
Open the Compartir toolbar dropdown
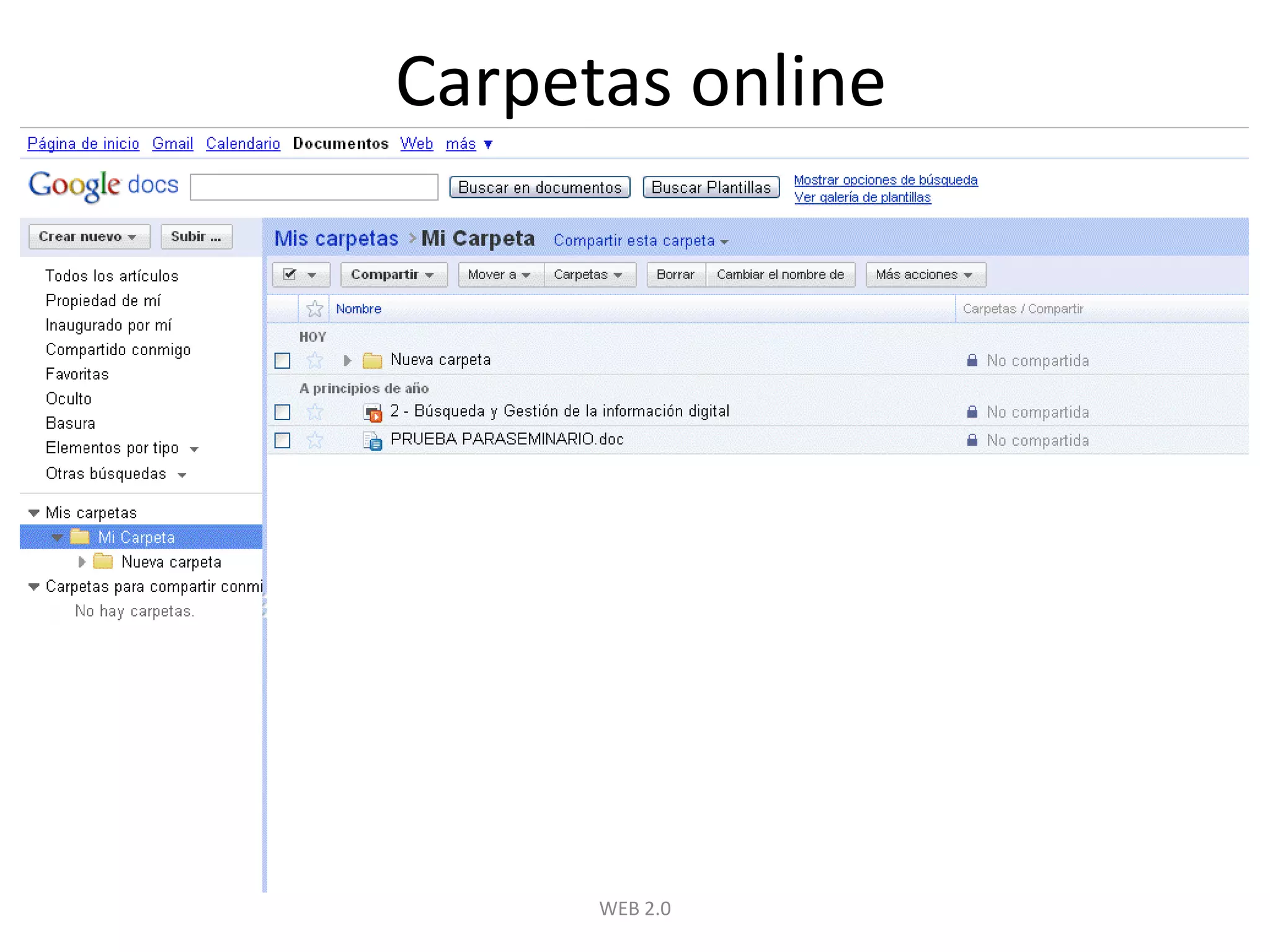point(394,275)
